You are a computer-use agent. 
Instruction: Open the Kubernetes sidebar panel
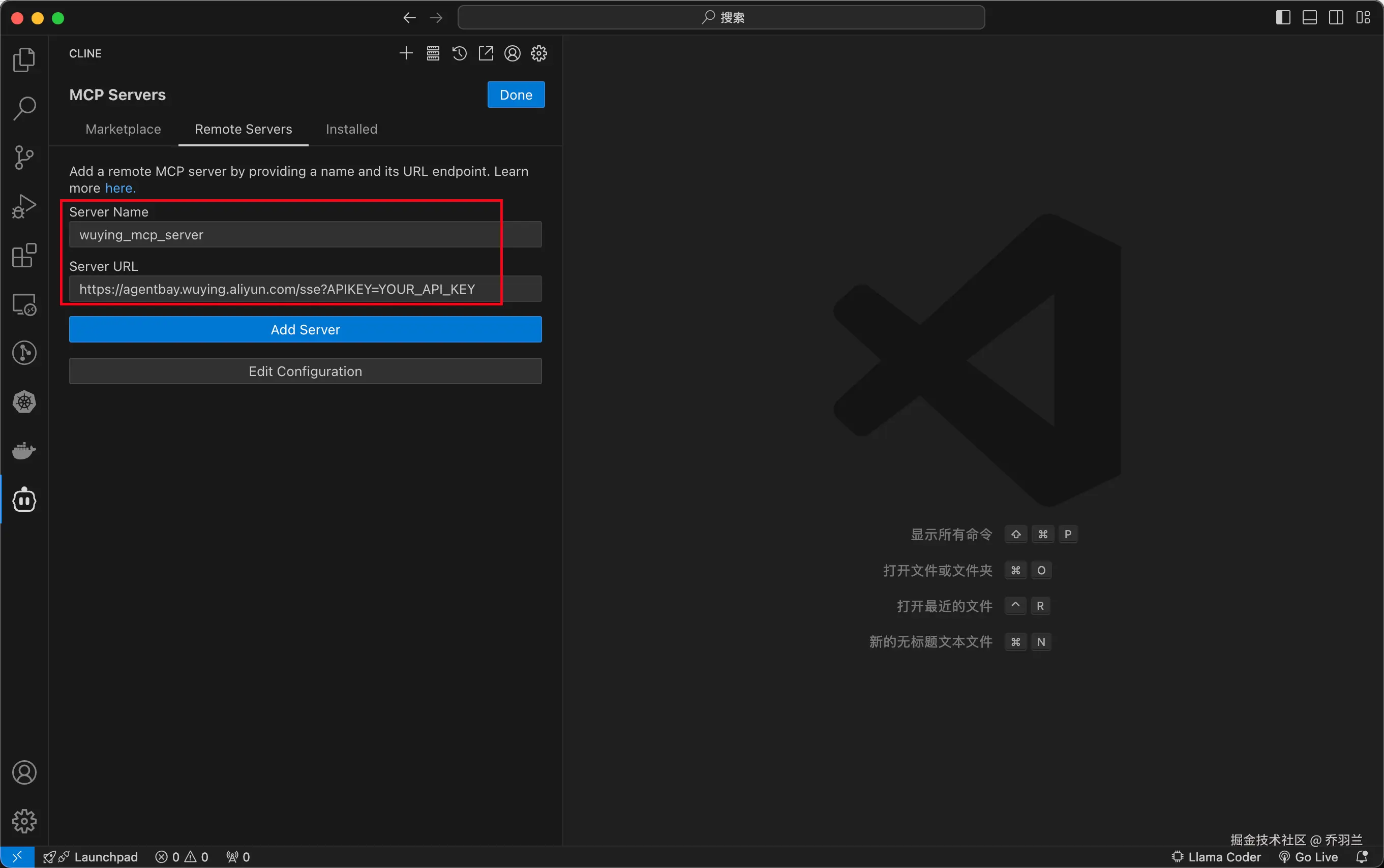tap(23, 402)
